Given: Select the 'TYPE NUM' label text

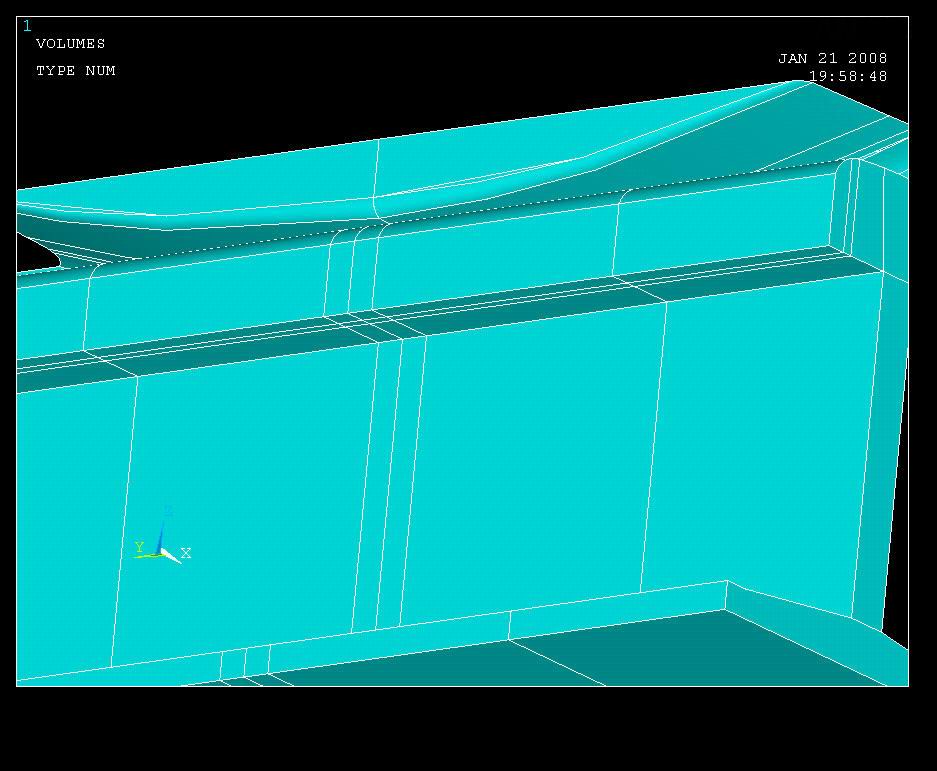Looking at the screenshot, I should click(76, 71).
